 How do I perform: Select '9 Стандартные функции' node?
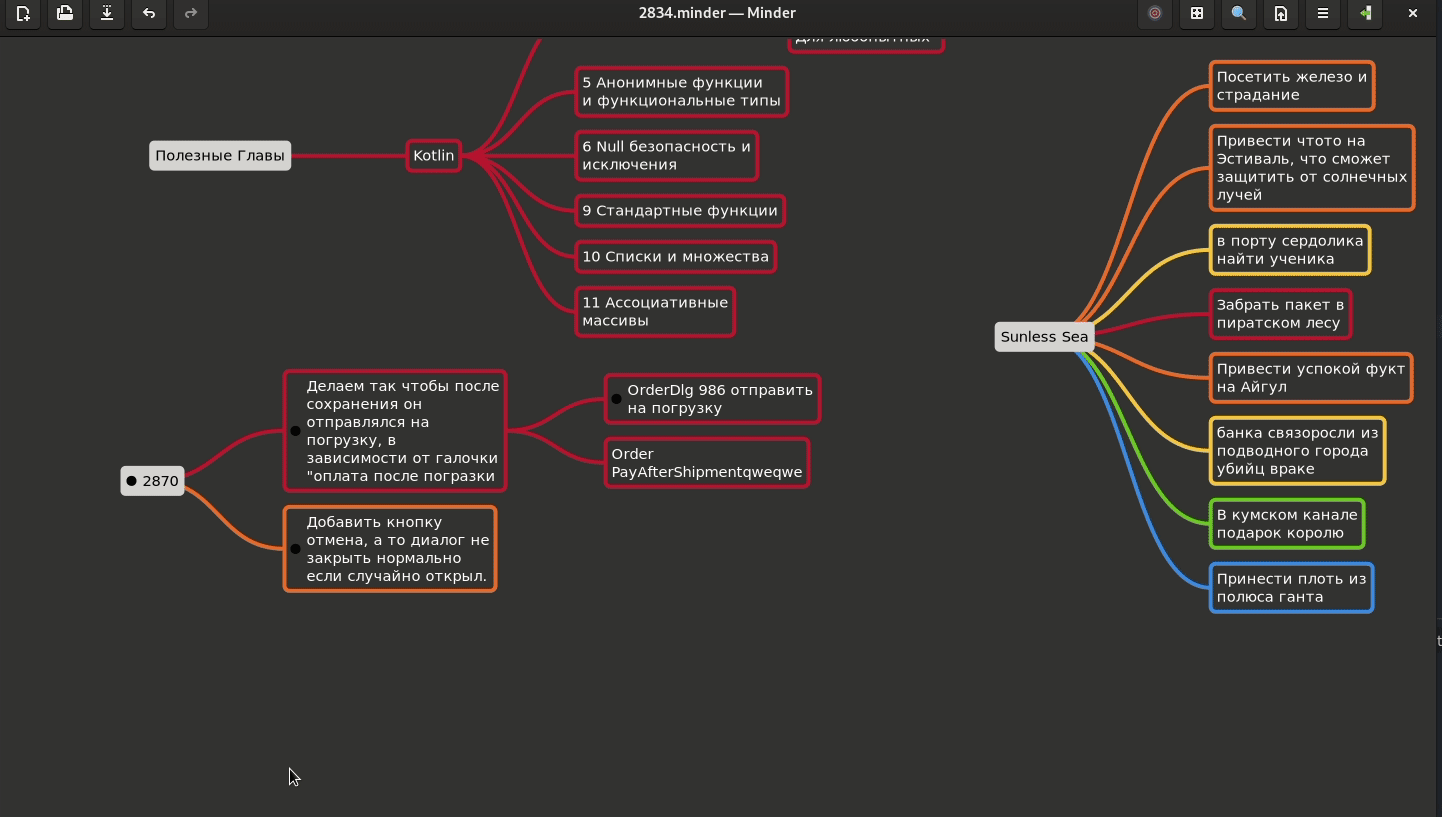click(x=680, y=211)
